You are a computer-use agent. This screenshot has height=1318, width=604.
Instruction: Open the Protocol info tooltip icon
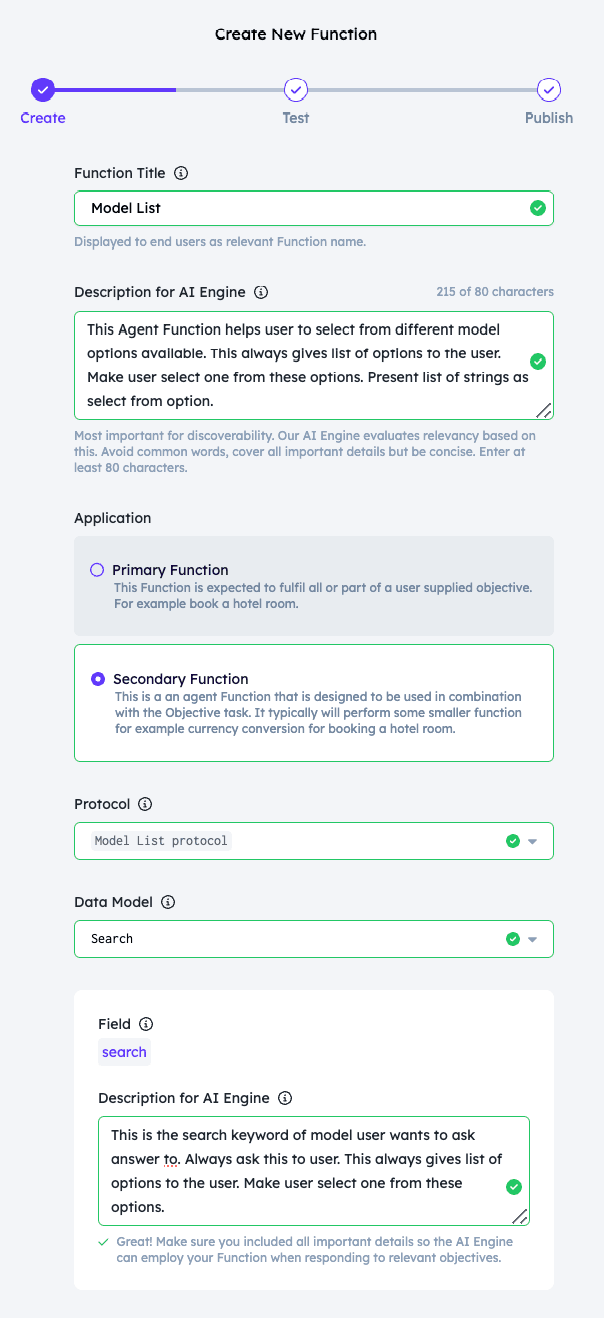coord(145,804)
